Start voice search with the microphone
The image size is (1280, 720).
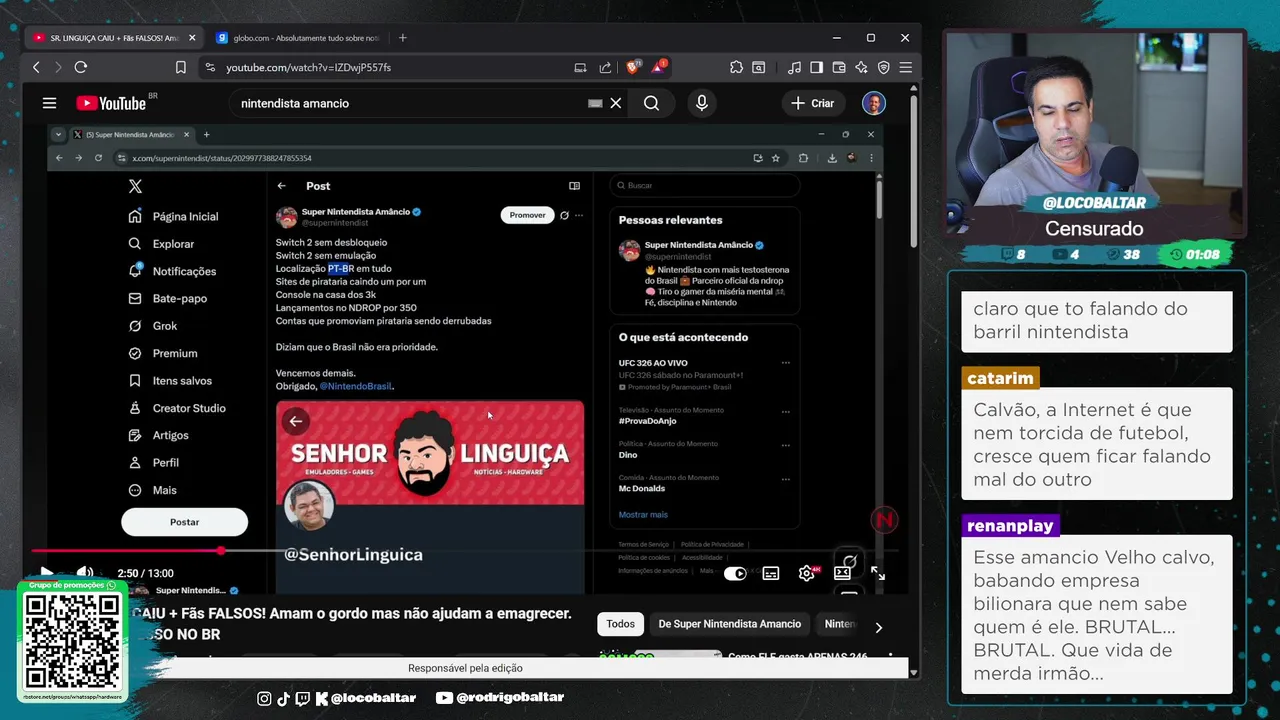click(701, 103)
